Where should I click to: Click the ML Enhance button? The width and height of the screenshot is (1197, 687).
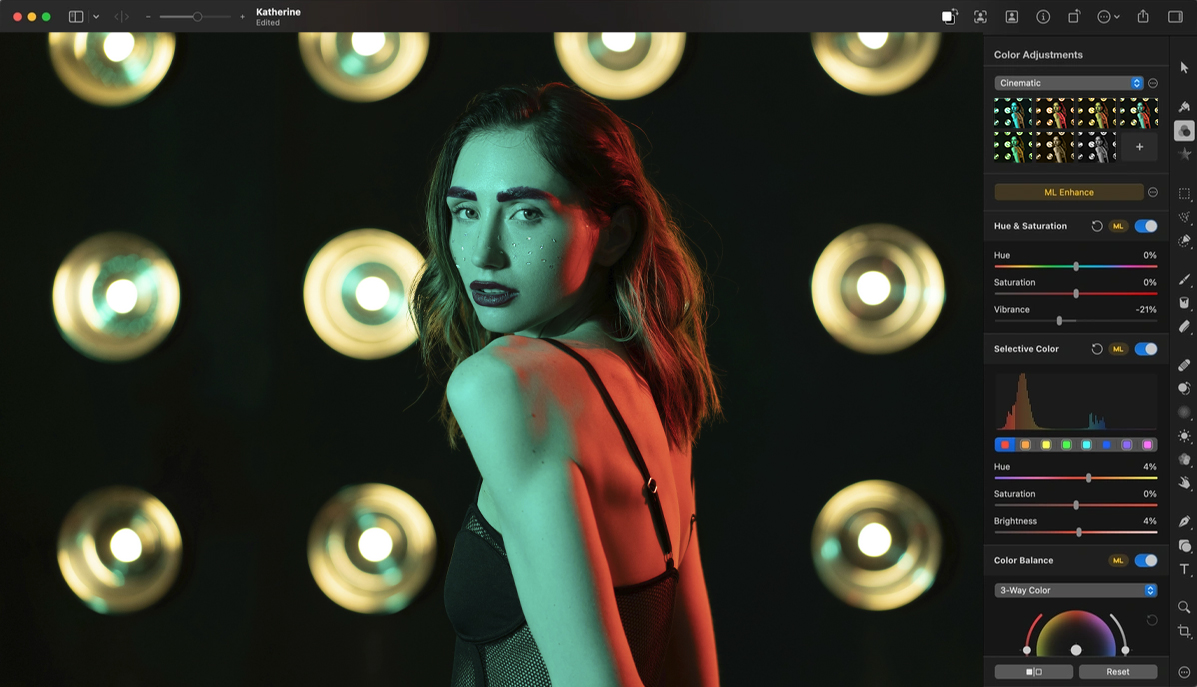pos(1068,192)
